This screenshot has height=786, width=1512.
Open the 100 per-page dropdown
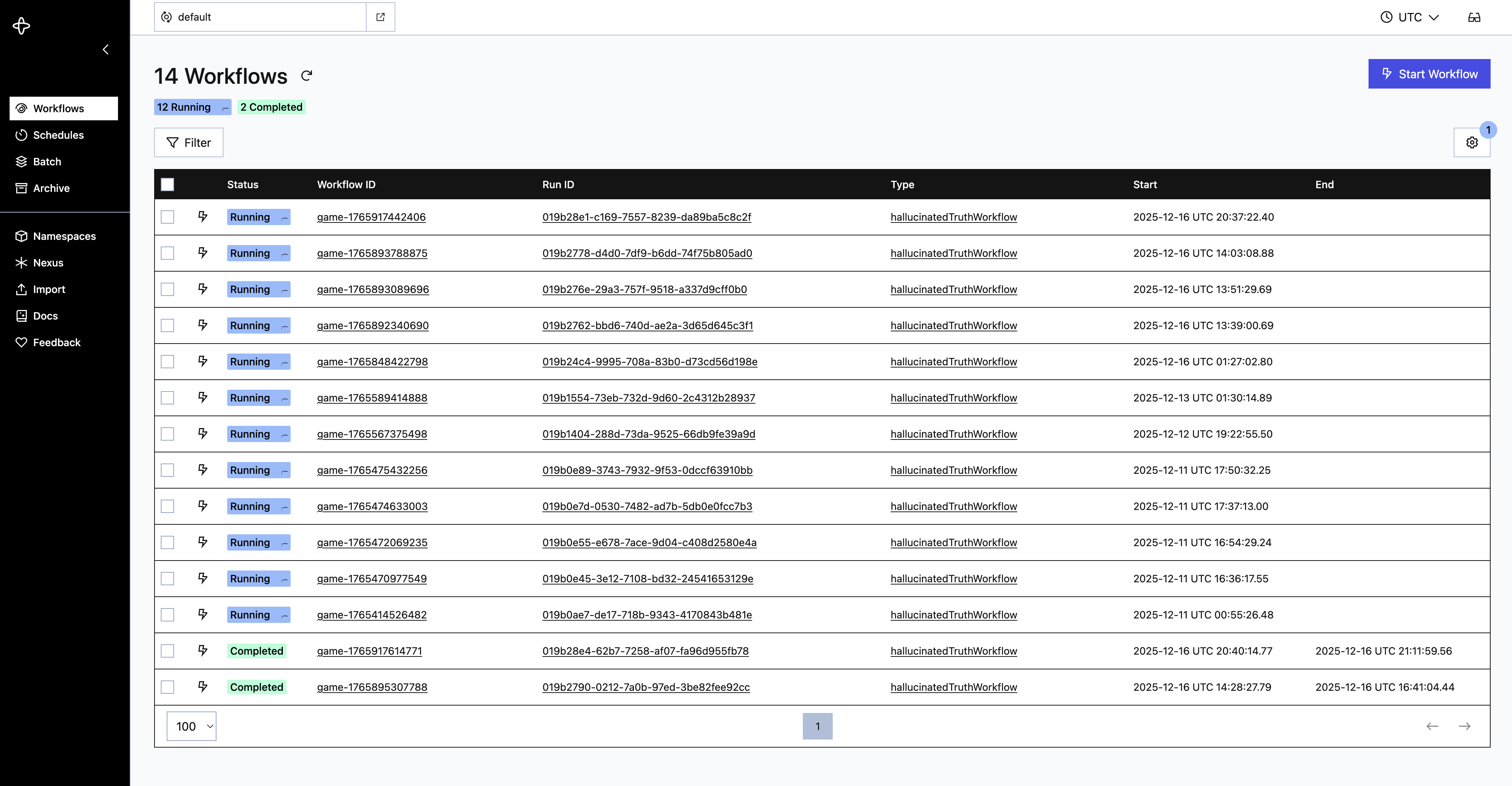point(191,726)
